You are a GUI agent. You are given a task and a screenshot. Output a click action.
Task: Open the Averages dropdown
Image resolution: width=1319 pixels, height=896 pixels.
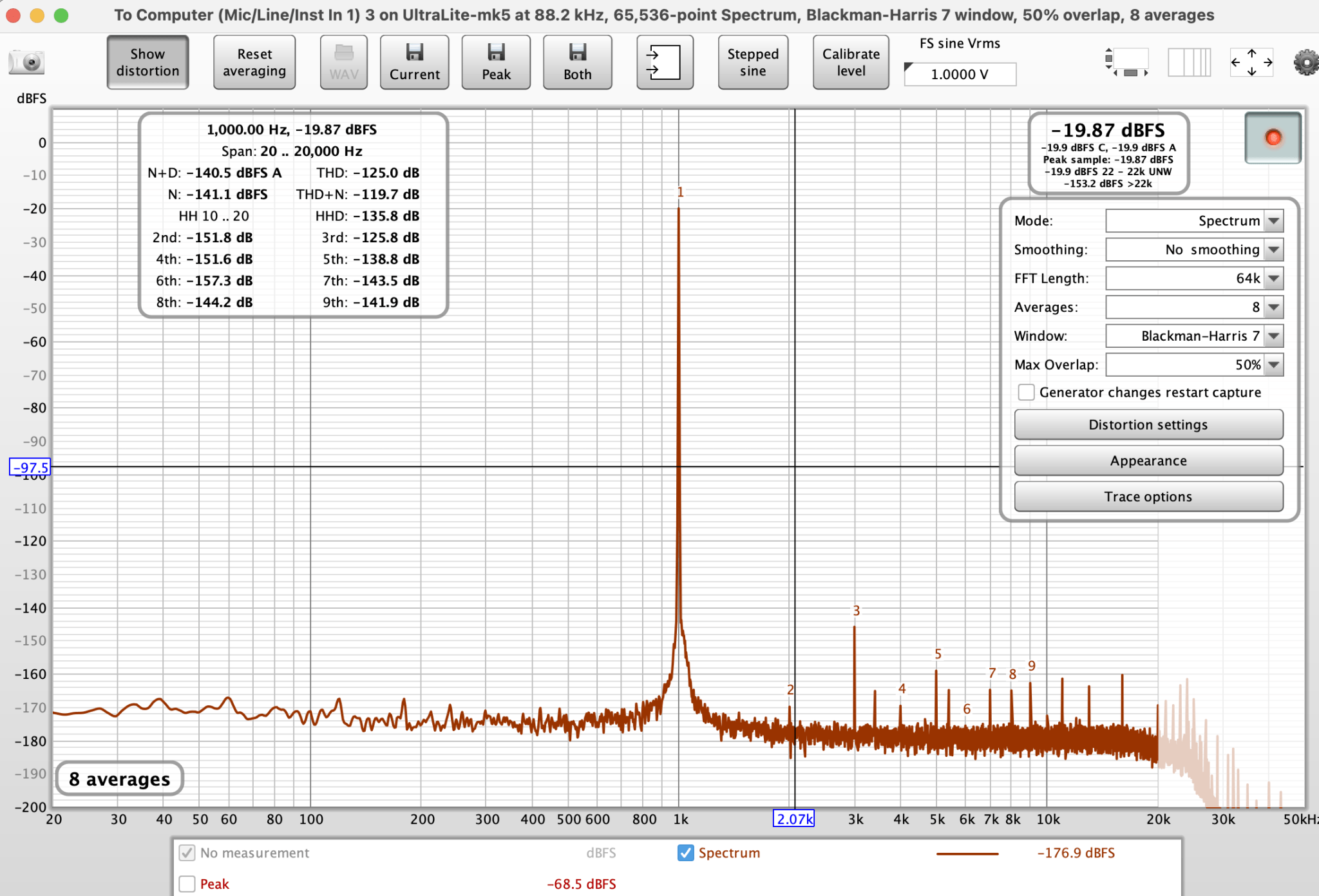1194,307
